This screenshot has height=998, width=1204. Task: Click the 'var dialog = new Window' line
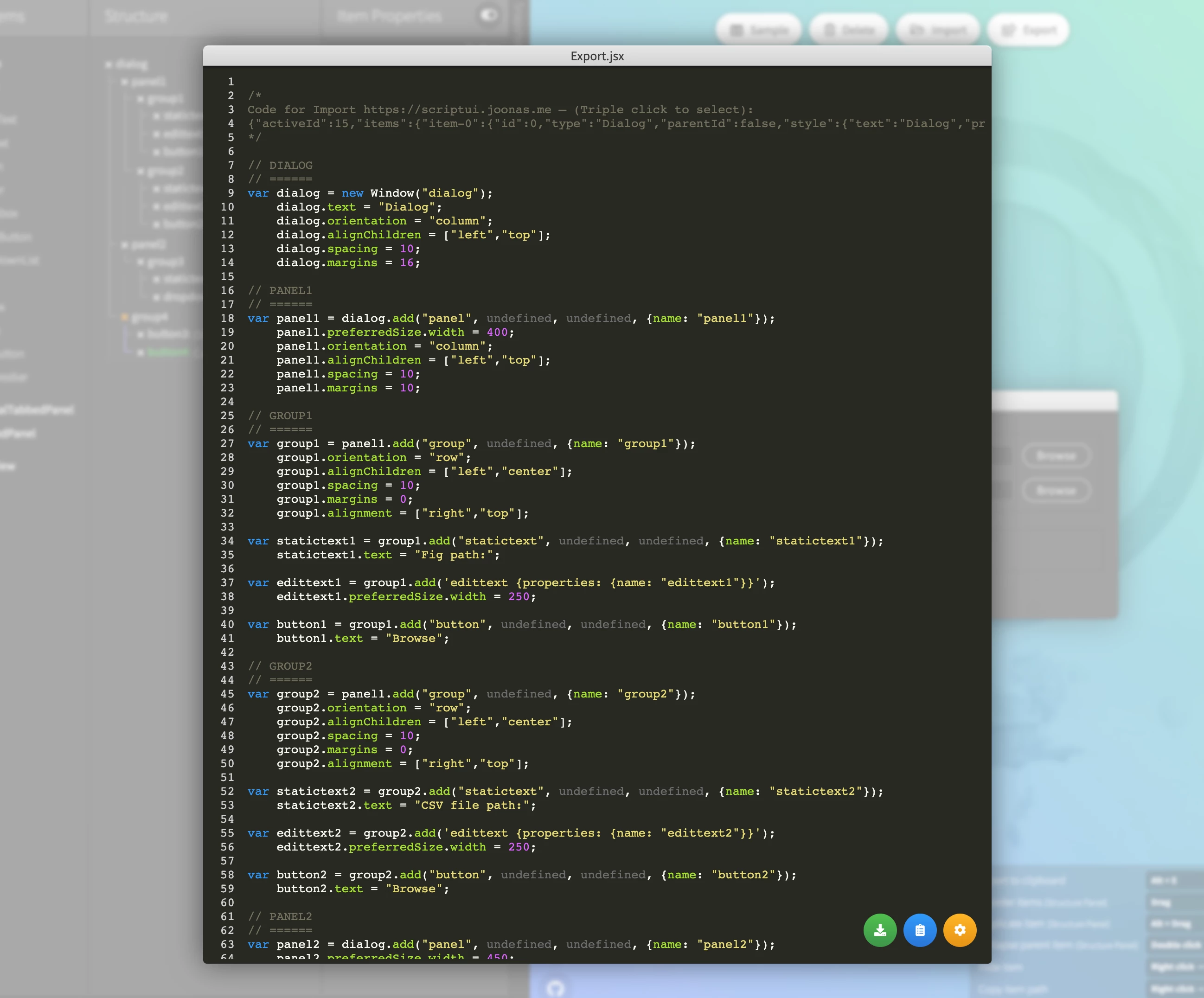(370, 193)
